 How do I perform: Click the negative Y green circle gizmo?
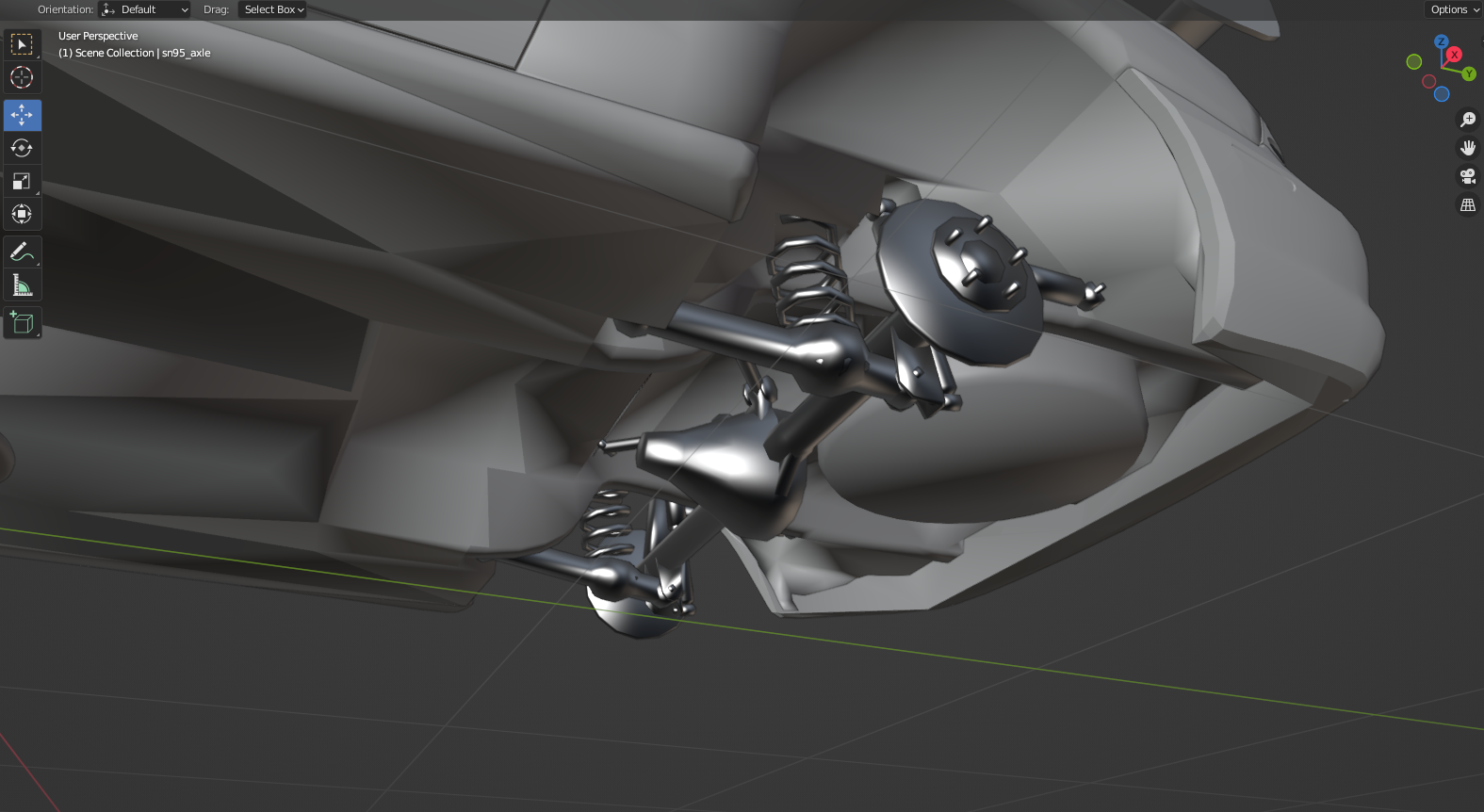click(x=1414, y=62)
